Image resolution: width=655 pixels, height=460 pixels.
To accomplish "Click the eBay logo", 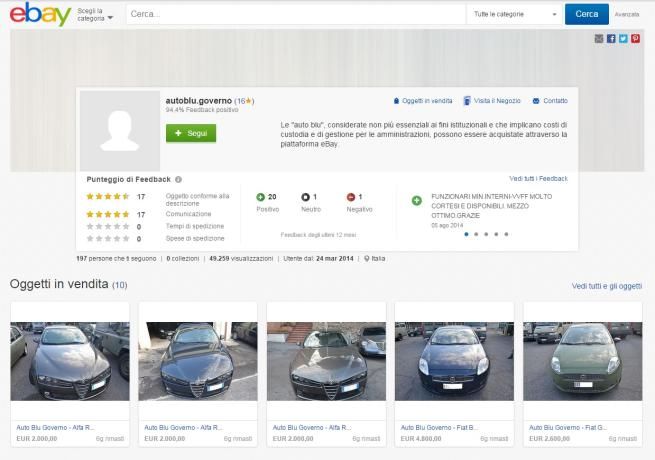I will 40,14.
